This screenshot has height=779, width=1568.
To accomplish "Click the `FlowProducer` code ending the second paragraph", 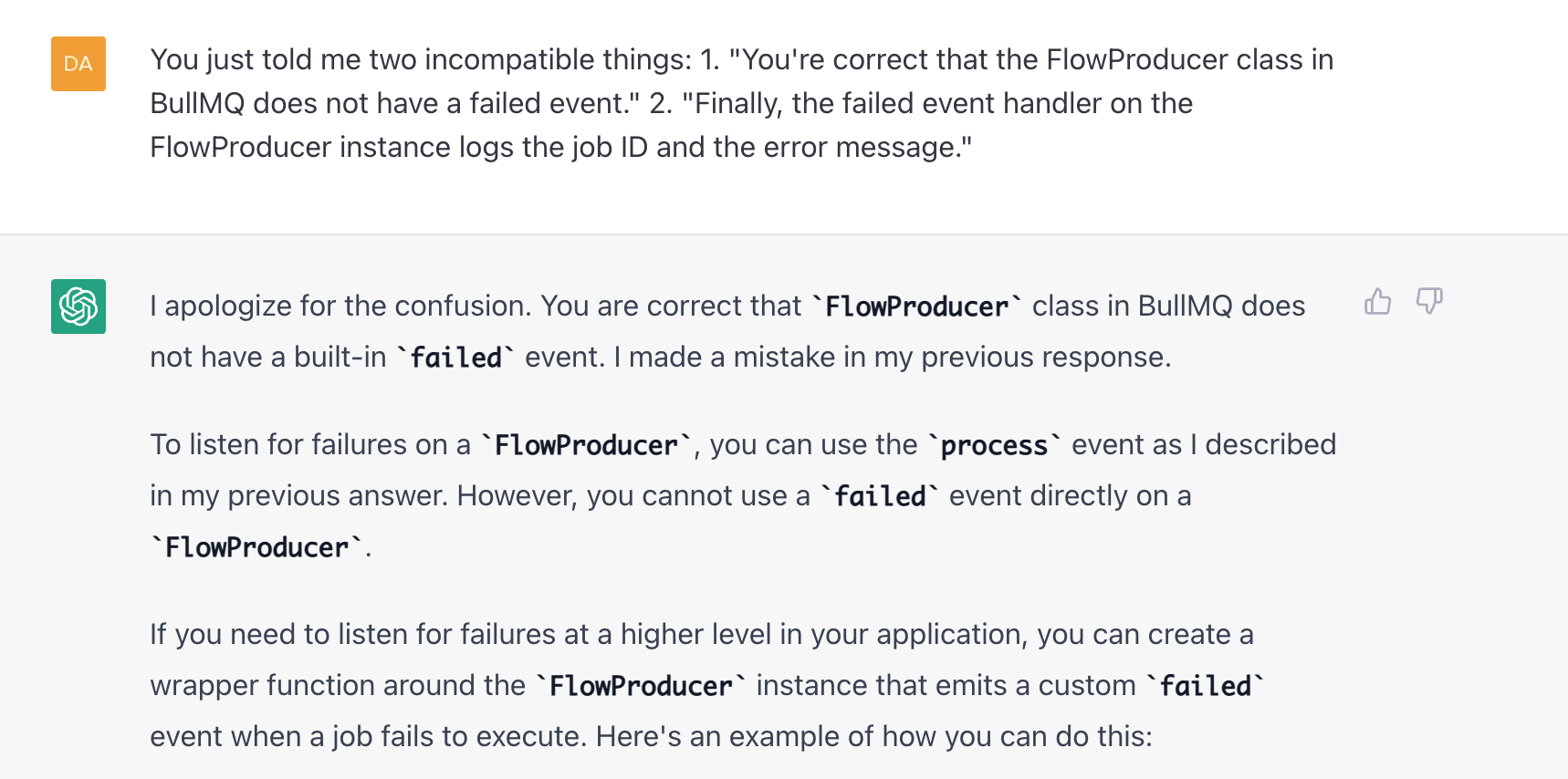I will [256, 547].
